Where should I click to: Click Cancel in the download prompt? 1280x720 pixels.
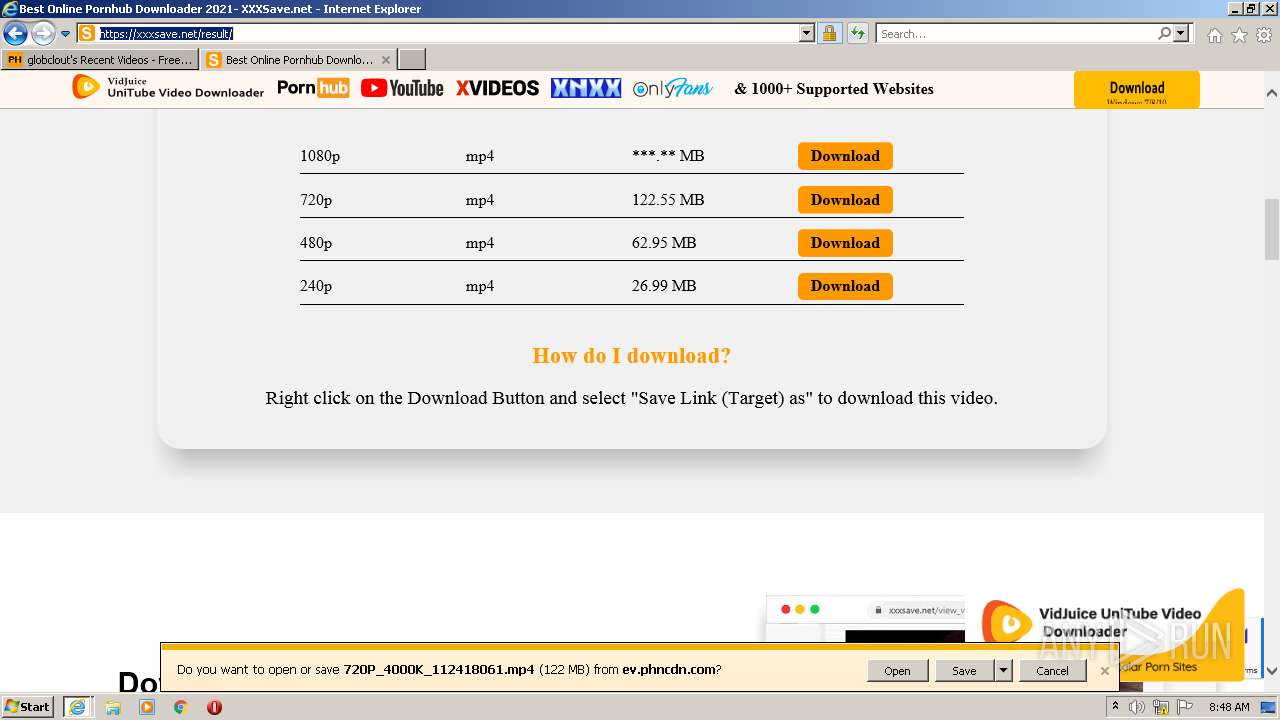pyautogui.click(x=1052, y=671)
